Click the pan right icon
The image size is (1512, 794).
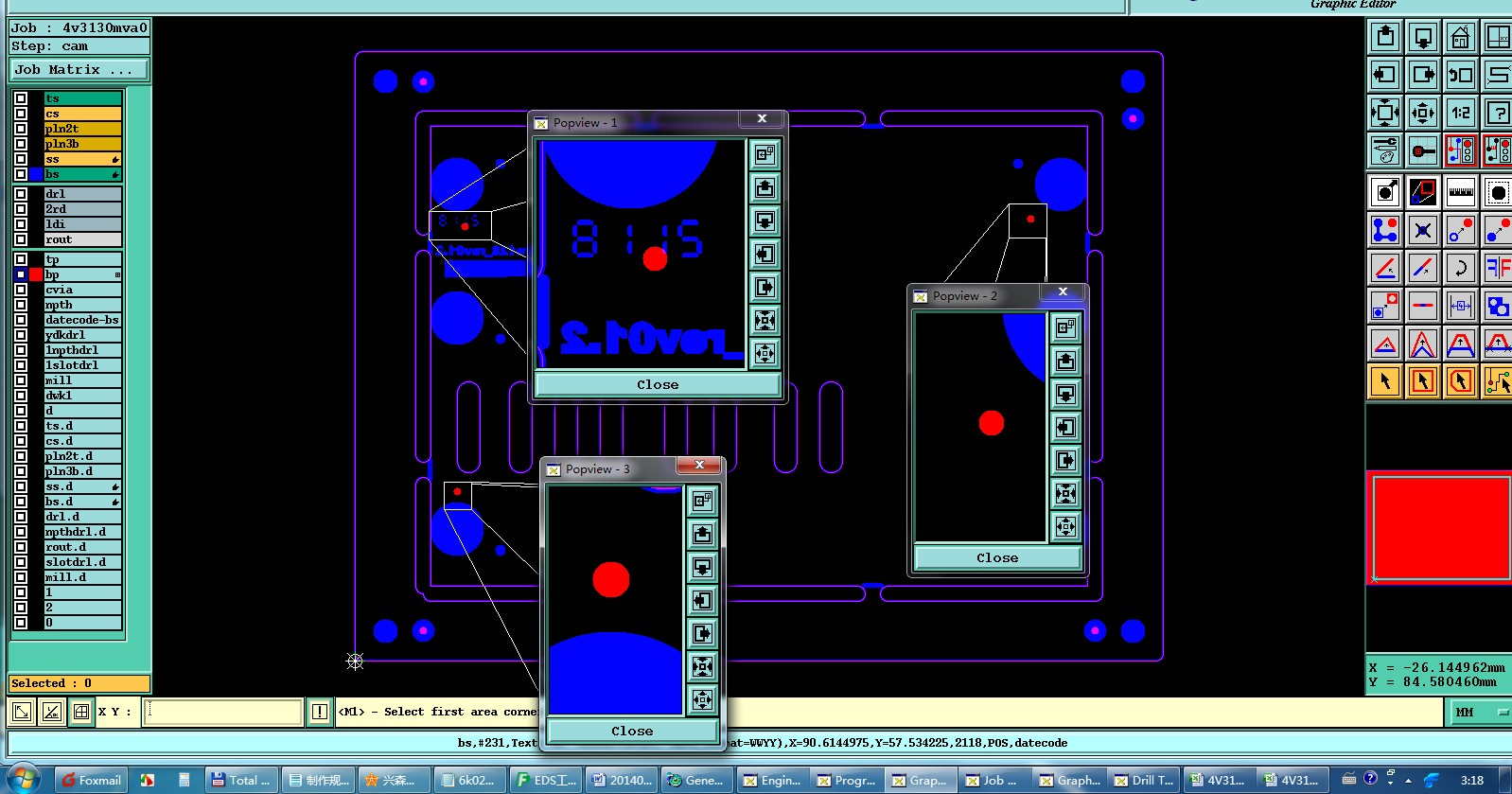(1423, 75)
